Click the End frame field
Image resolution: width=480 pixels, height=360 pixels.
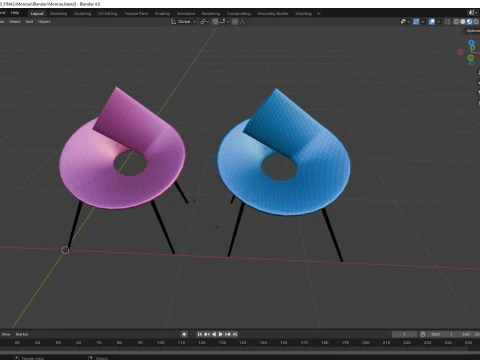[x=470, y=334]
